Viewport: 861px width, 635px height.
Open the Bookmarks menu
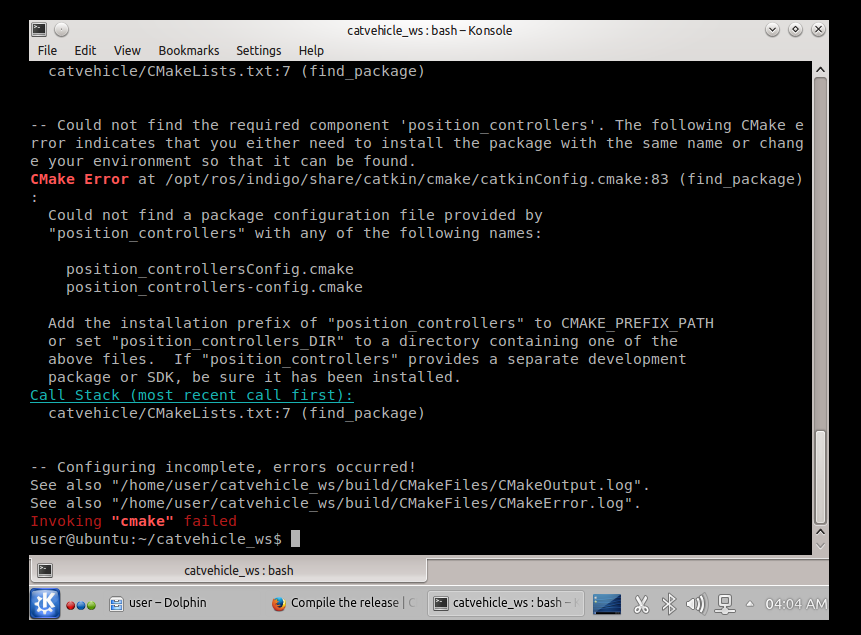[x=188, y=50]
